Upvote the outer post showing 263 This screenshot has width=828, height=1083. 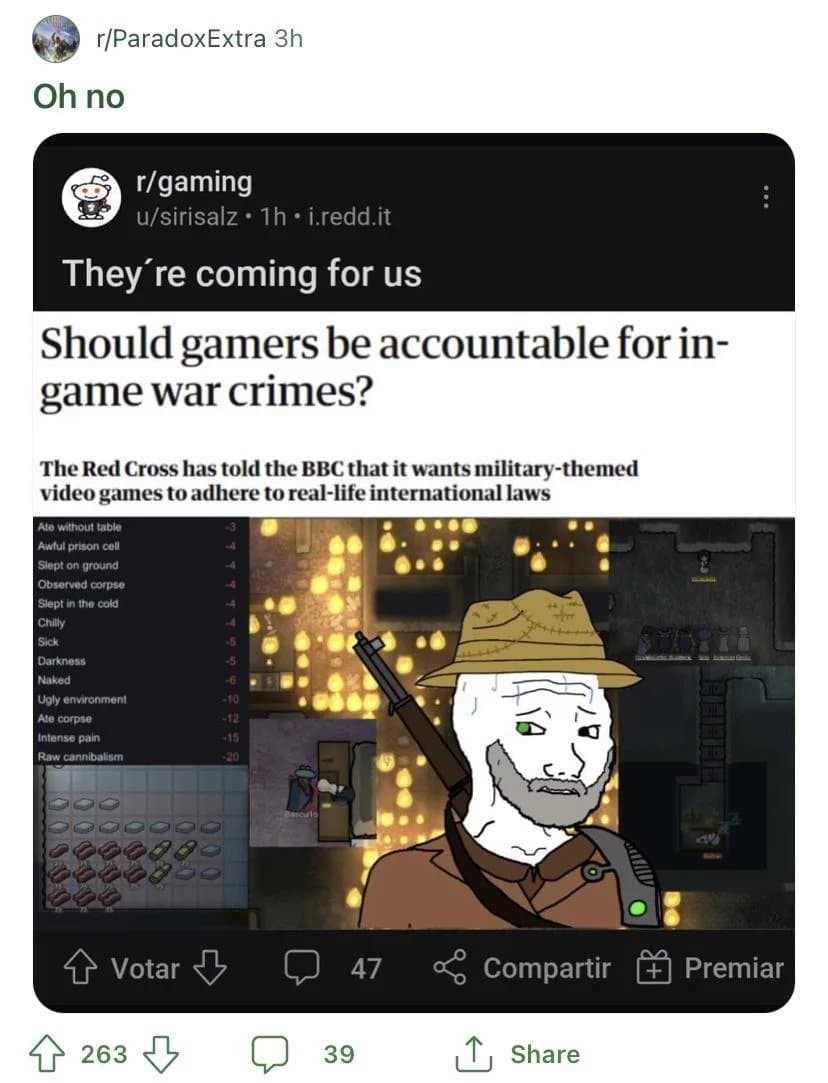pos(47,1054)
